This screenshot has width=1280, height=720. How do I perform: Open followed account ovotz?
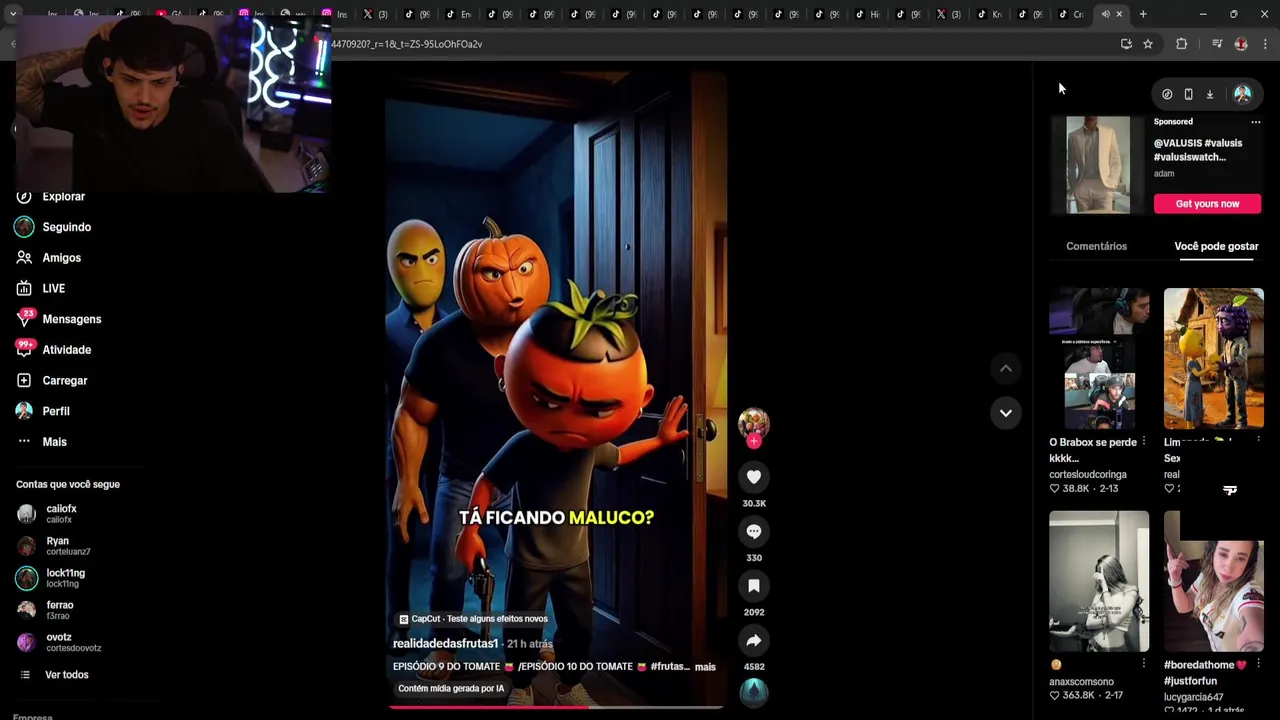[60, 642]
